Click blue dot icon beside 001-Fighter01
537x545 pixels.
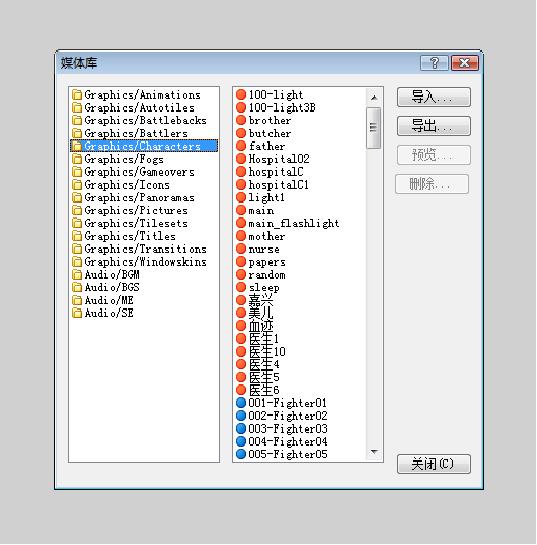tap(241, 403)
